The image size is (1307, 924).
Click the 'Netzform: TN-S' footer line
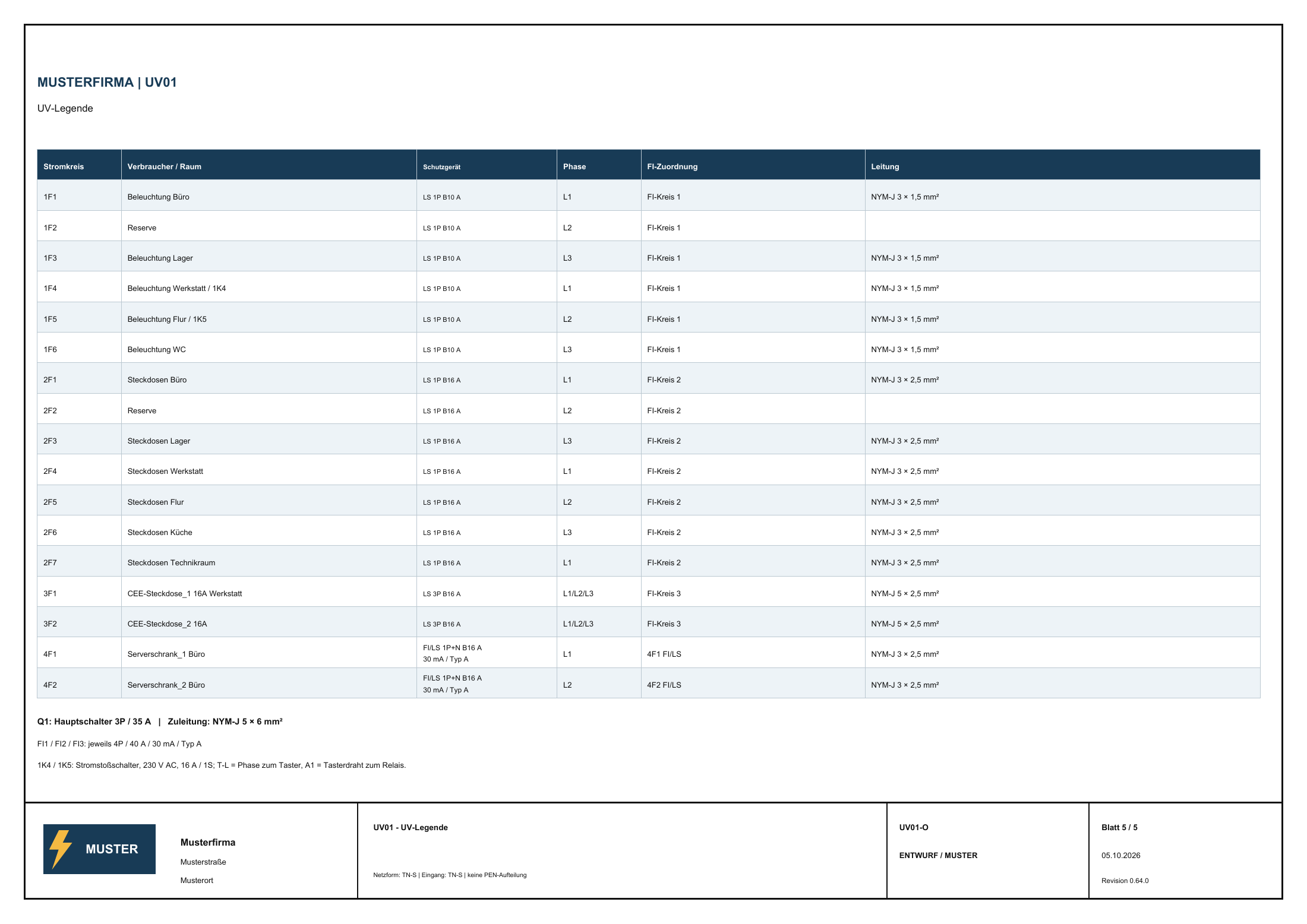click(450, 875)
